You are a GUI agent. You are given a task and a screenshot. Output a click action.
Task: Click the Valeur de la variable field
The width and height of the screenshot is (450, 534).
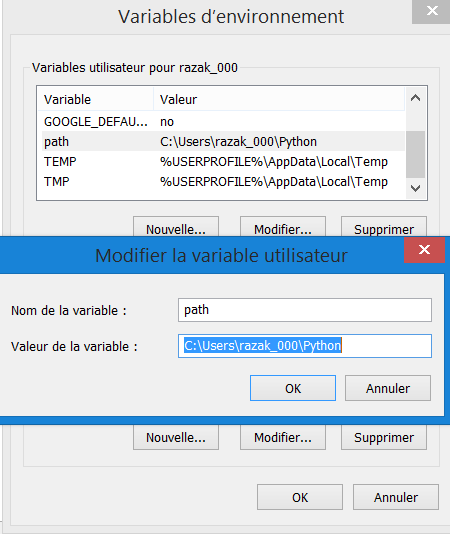[x=305, y=346]
